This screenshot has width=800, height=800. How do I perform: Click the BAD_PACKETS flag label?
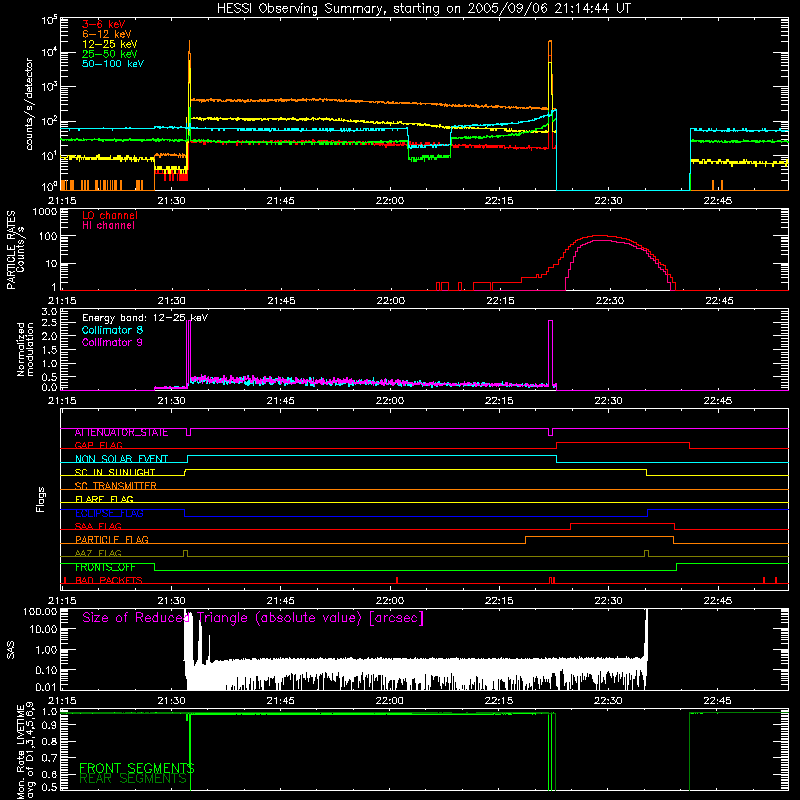click(x=109, y=581)
